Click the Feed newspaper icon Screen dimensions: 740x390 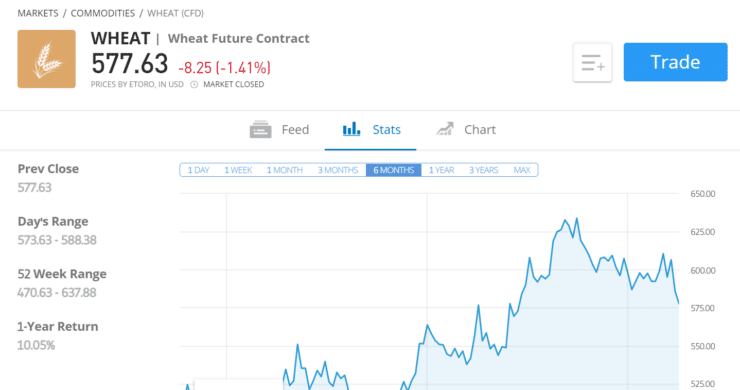tap(261, 129)
